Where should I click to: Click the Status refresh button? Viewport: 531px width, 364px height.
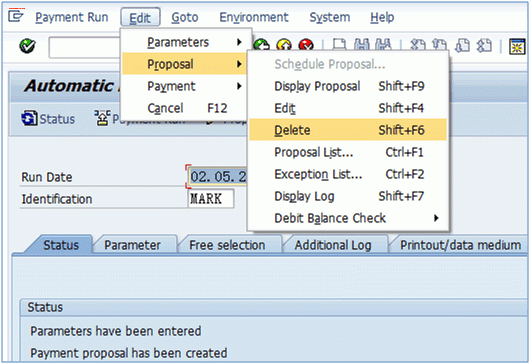pos(48,119)
